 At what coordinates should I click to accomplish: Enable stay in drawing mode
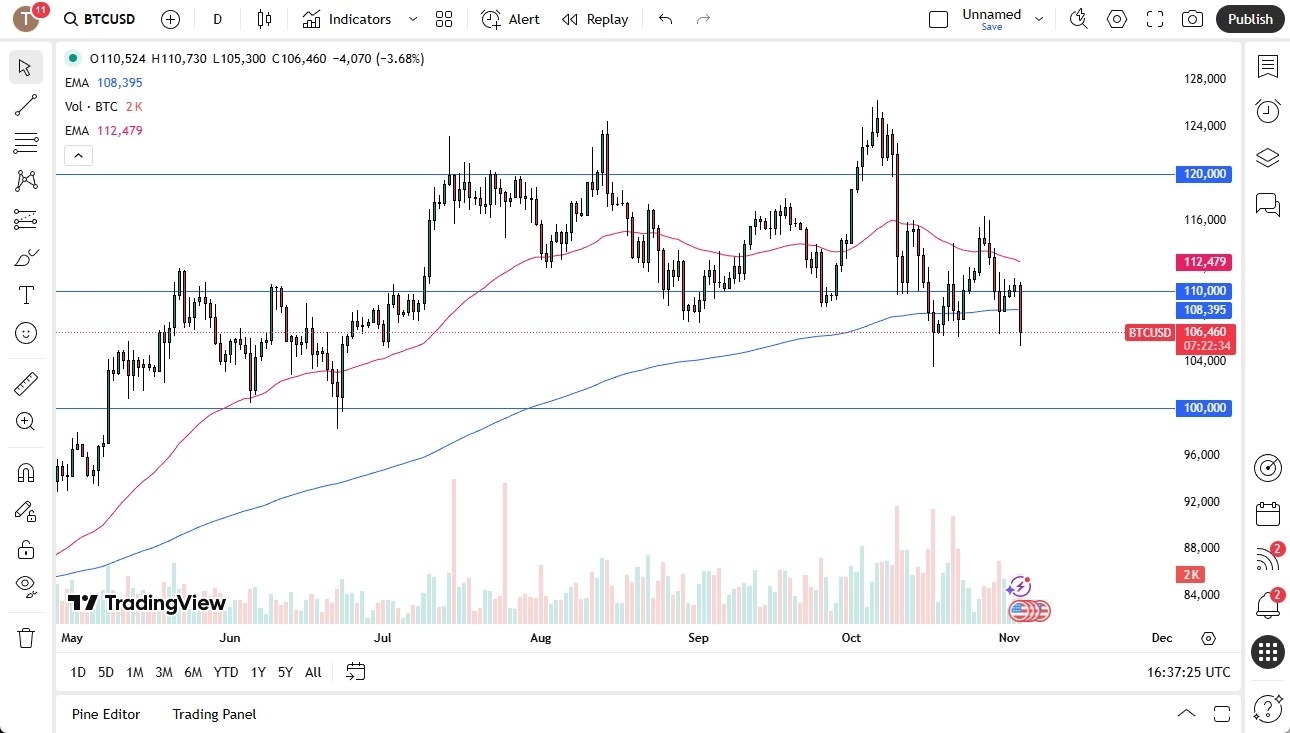26,510
